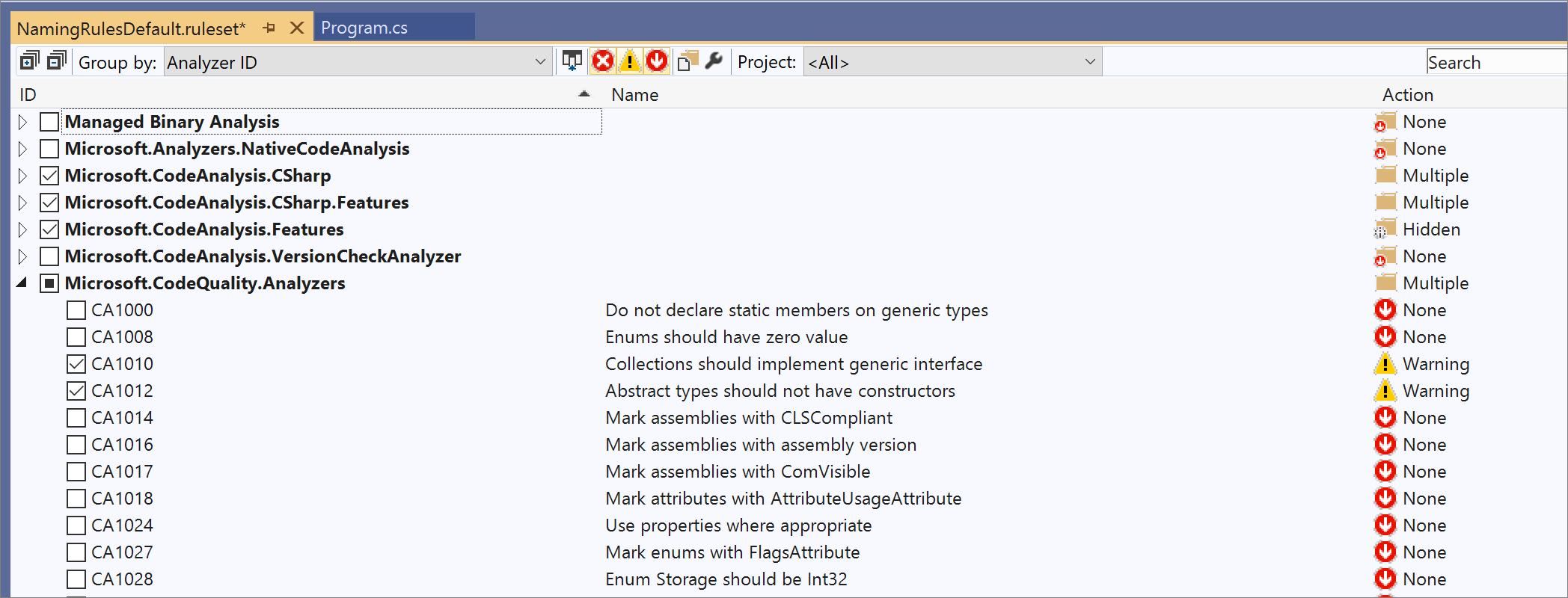Viewport: 1568px width, 598px height.
Task: Disable rule CA1010 checkbox
Action: click(76, 364)
